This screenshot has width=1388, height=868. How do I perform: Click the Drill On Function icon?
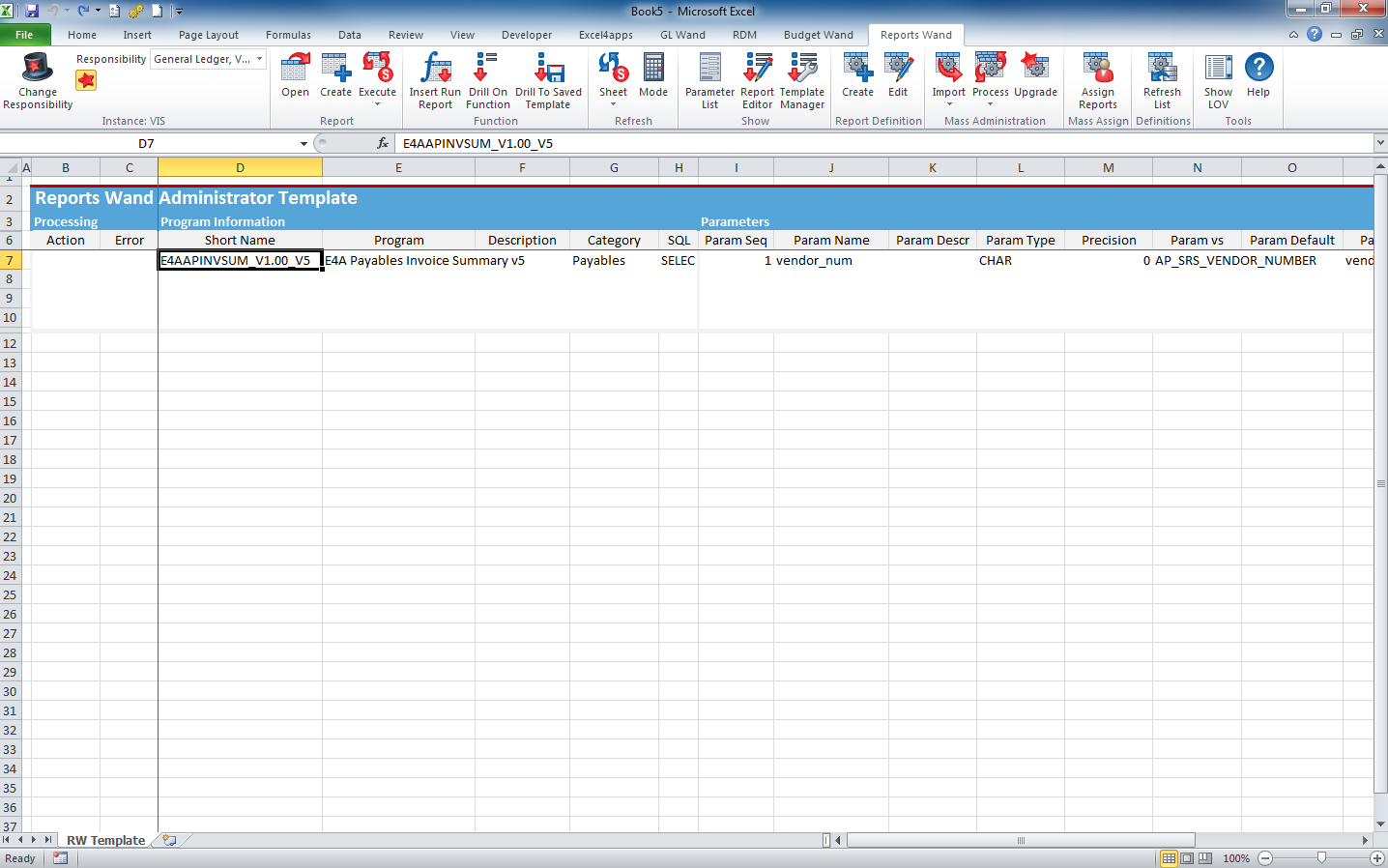tap(487, 80)
